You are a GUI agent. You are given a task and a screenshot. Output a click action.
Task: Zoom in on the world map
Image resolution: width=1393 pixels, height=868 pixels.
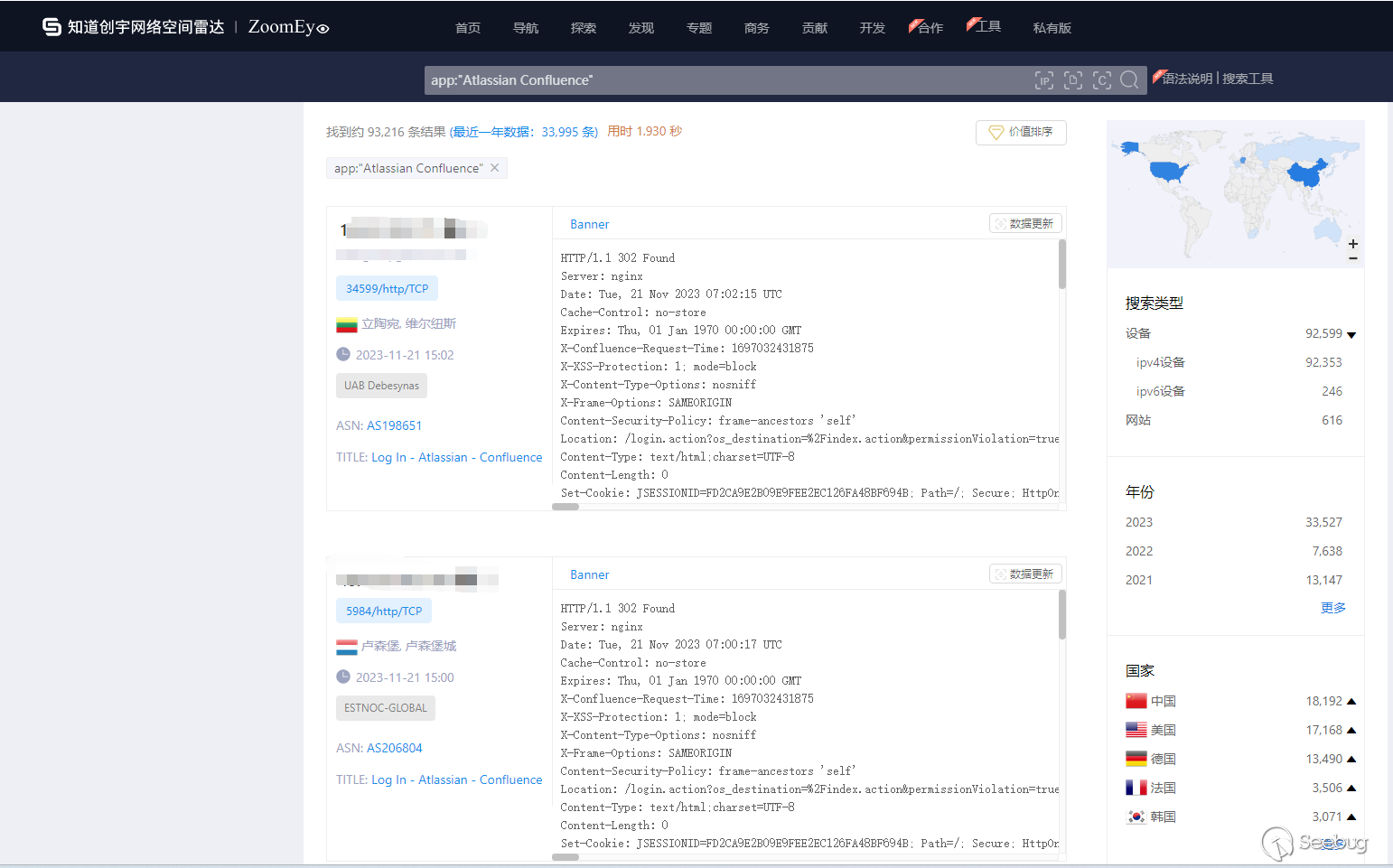click(1353, 244)
